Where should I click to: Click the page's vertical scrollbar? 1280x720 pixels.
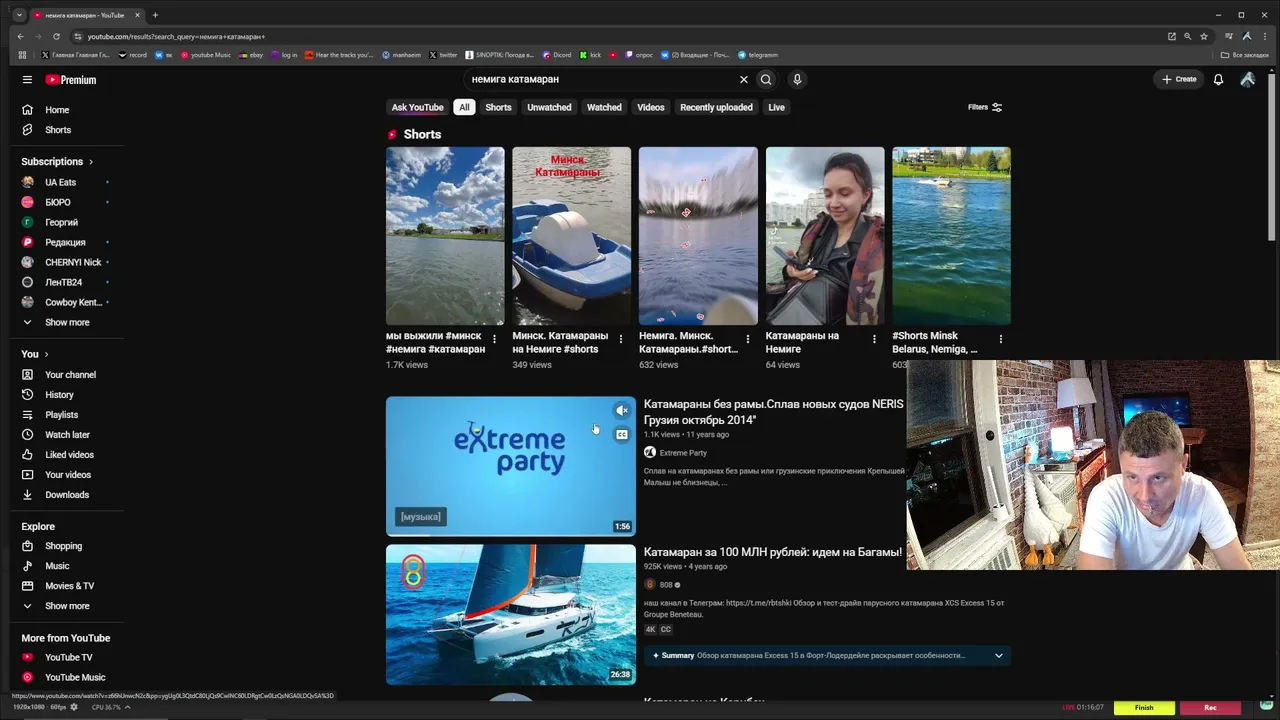point(1273,155)
